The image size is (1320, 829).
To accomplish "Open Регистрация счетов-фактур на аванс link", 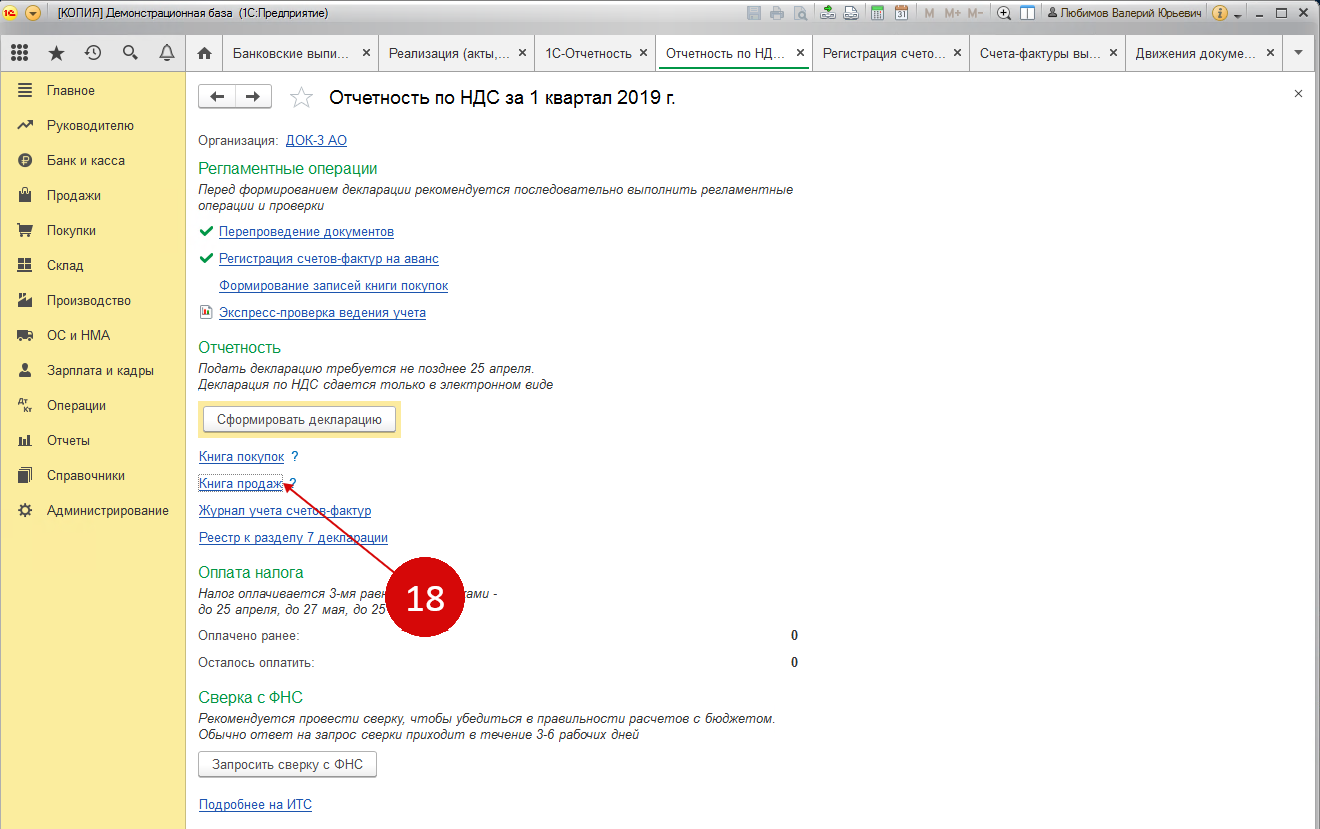I will tap(328, 258).
